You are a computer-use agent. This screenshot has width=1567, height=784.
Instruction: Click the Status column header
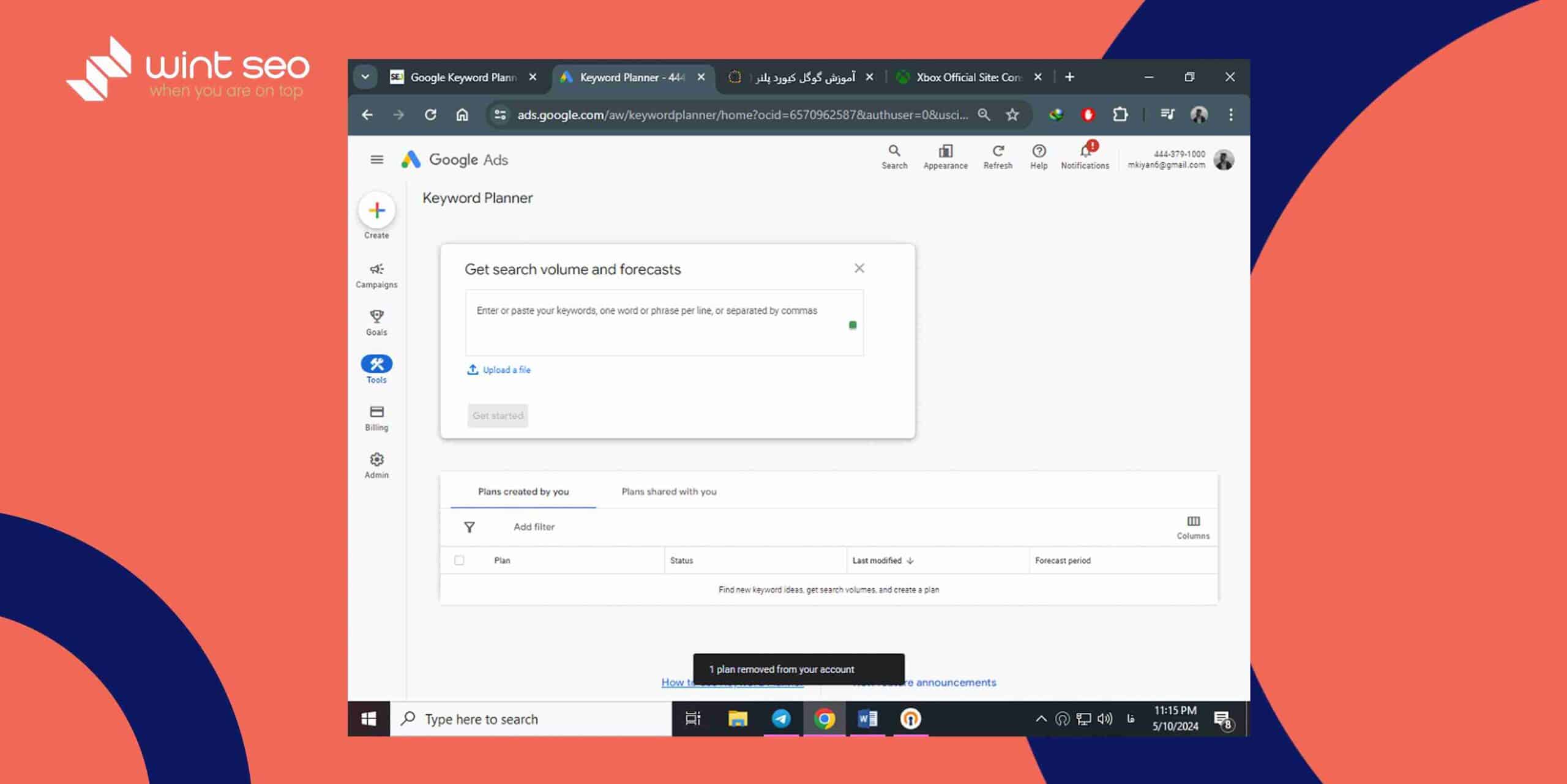point(681,561)
